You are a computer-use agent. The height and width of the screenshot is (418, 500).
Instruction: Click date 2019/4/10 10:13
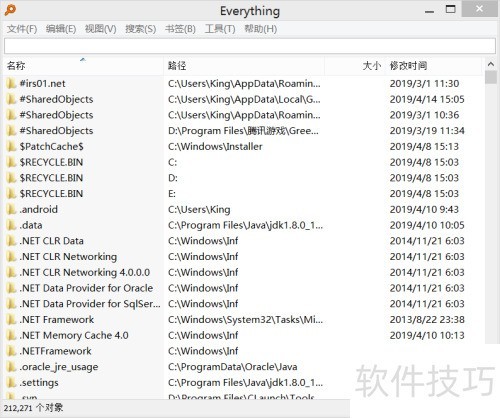(x=427, y=335)
